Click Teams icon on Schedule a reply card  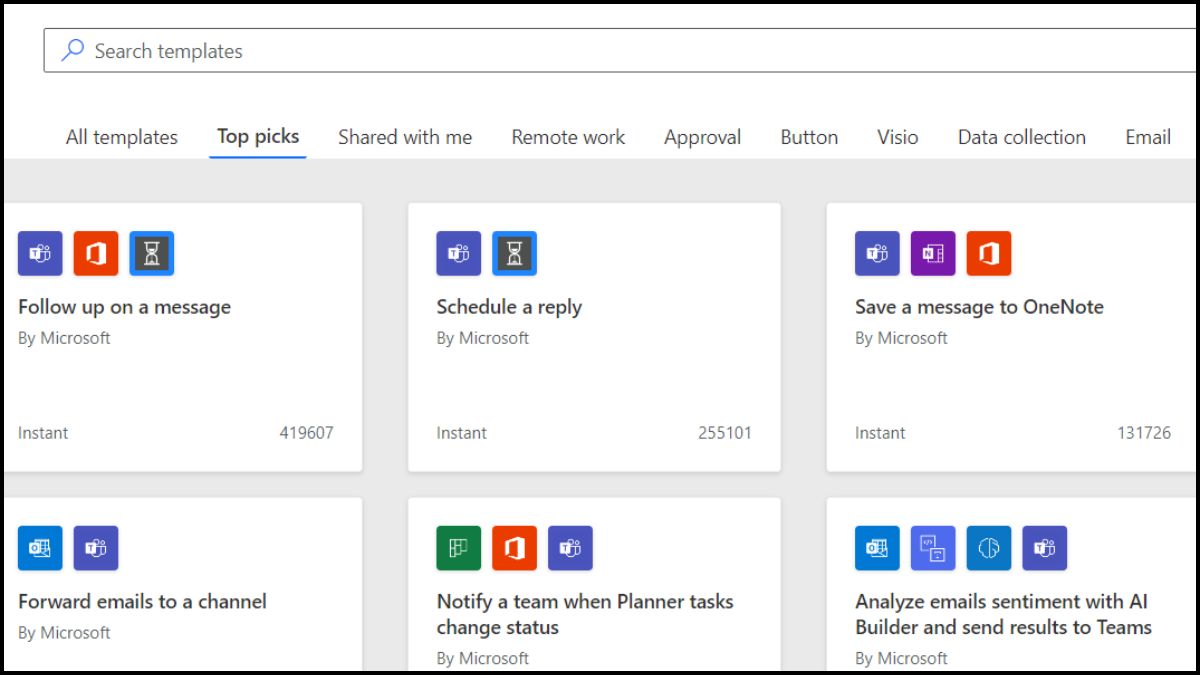(459, 253)
